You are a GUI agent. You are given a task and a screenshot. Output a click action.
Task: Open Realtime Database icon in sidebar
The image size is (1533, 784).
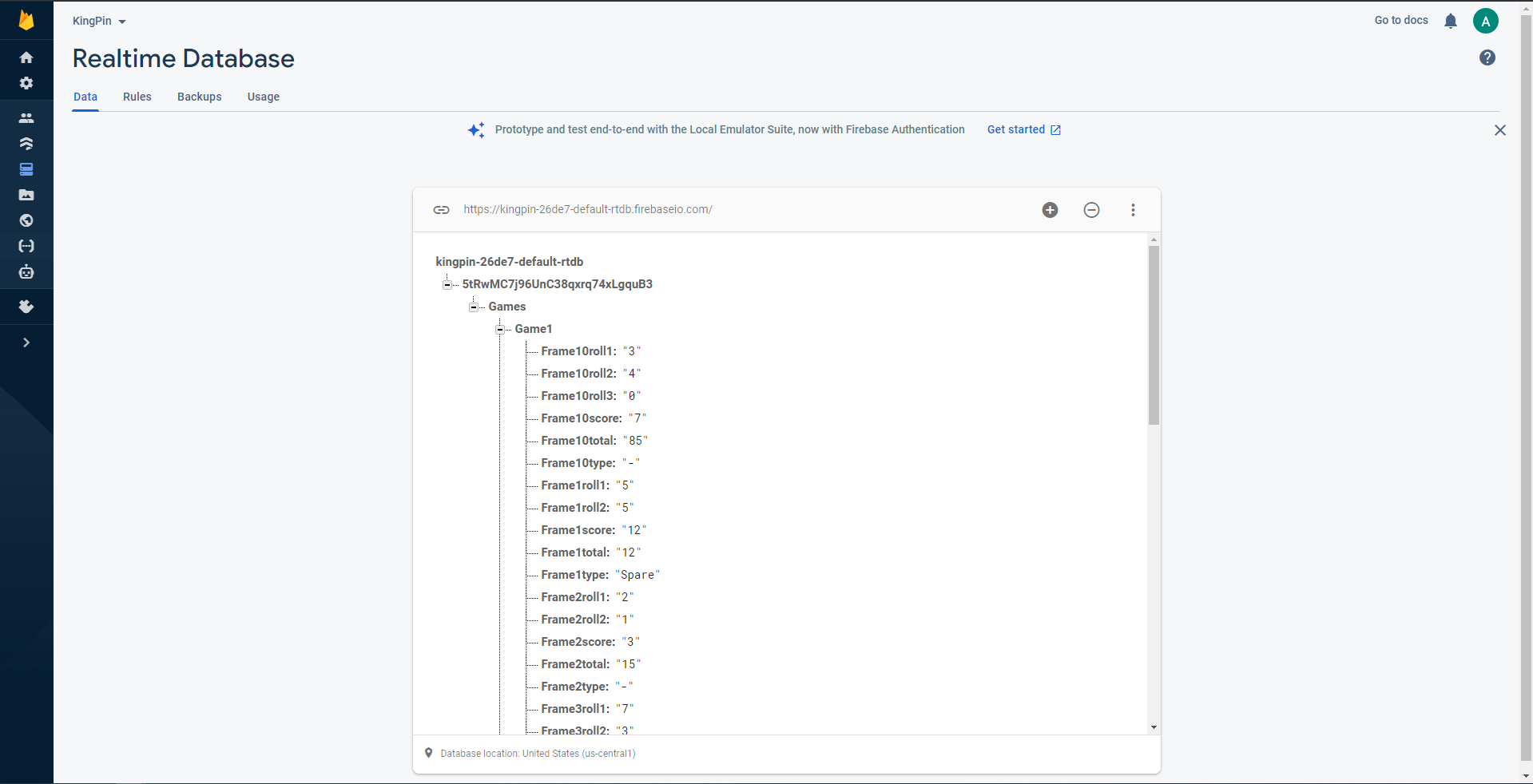click(26, 169)
